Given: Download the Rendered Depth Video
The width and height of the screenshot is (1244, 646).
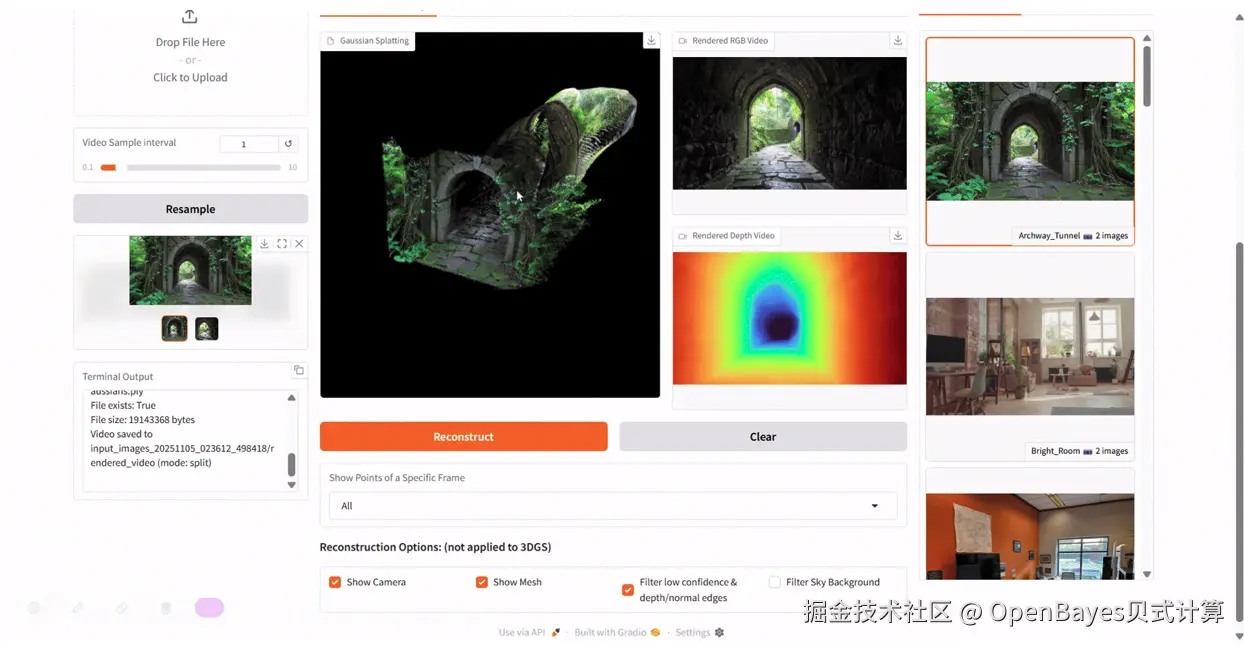Looking at the screenshot, I should pyautogui.click(x=897, y=235).
